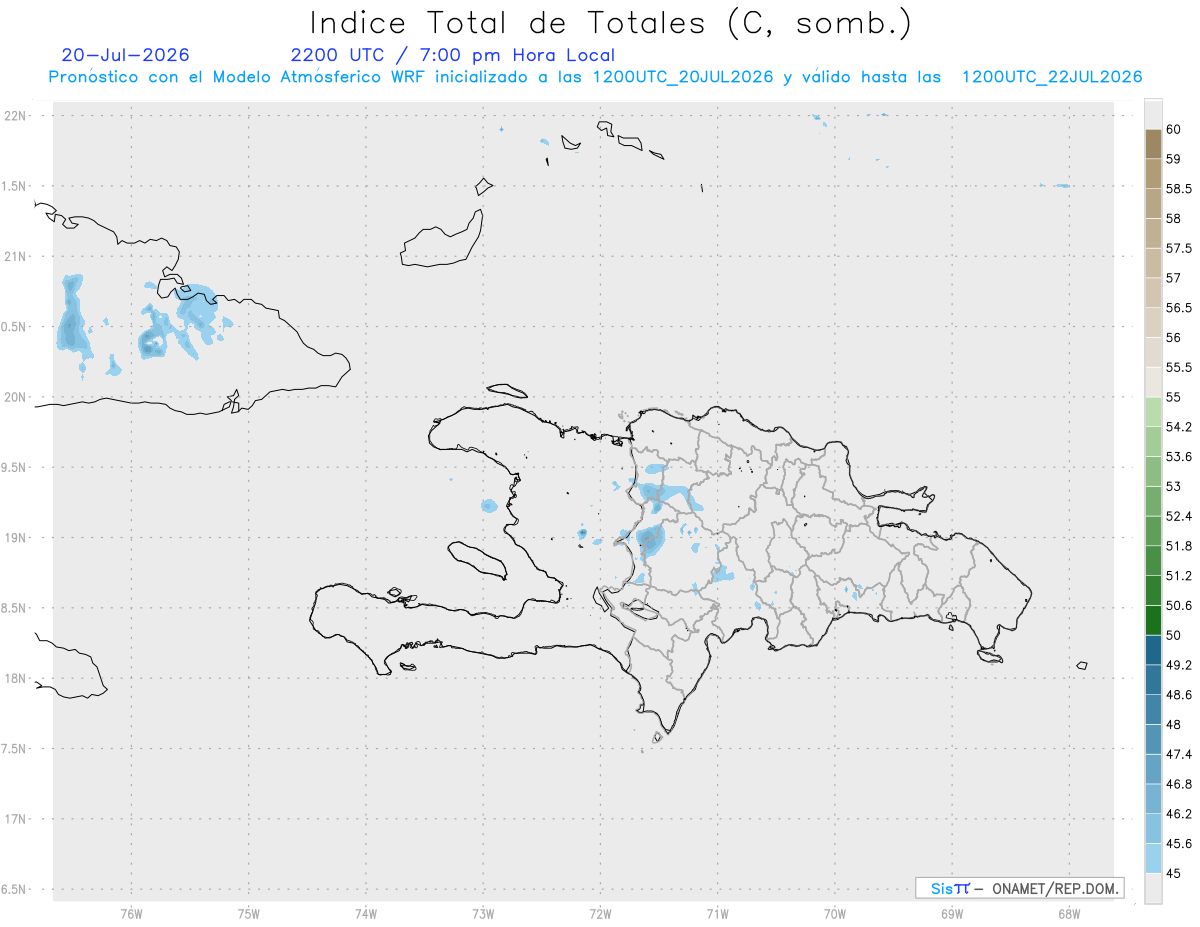The height and width of the screenshot is (927, 1200).
Task: Click the colorbar label "46.8"
Action: pyautogui.click(x=1178, y=784)
